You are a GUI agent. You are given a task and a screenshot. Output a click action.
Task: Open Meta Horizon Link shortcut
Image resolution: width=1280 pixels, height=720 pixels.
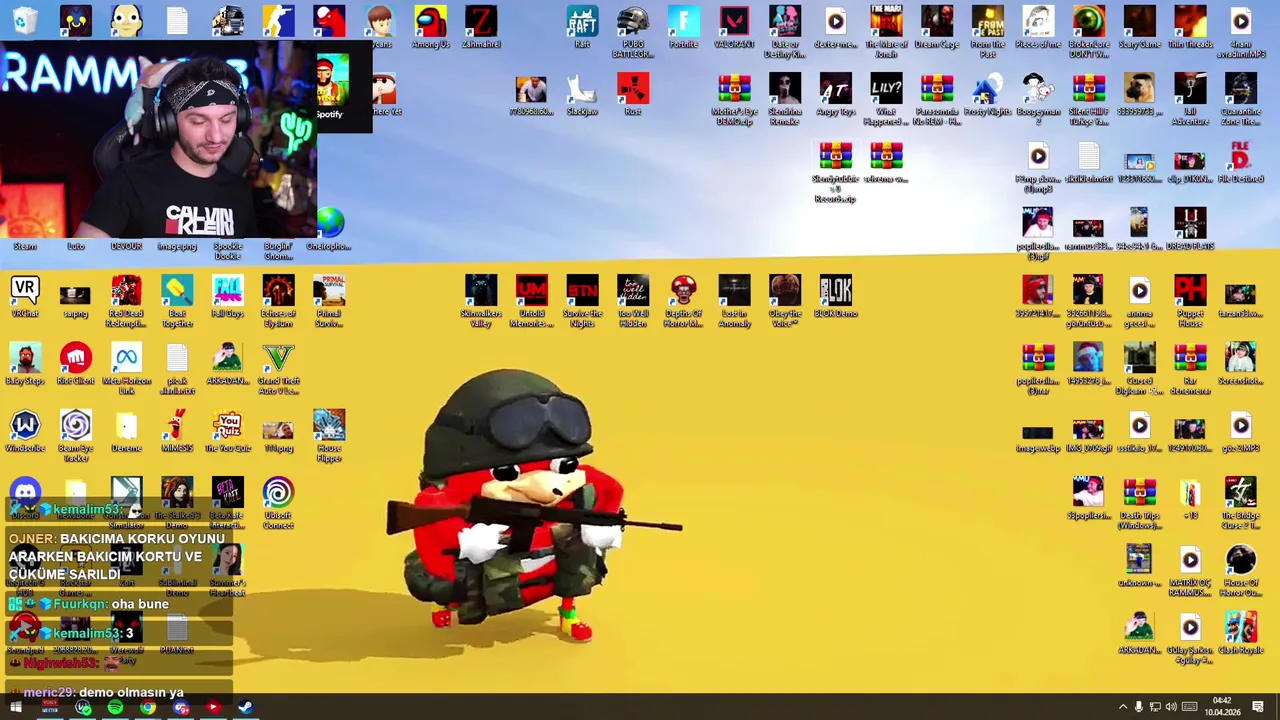coord(126,368)
